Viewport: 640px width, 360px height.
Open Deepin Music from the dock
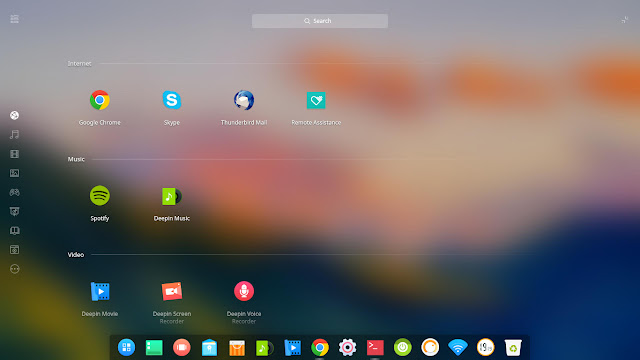(x=264, y=348)
